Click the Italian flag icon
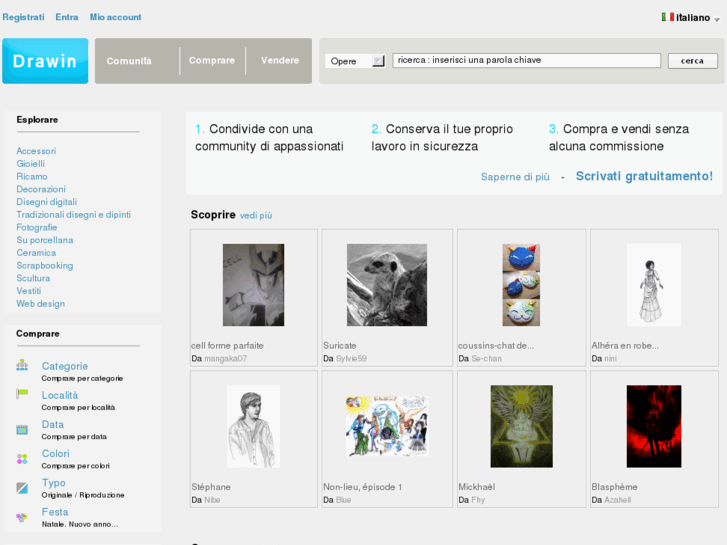The width and height of the screenshot is (727, 545). tap(668, 17)
